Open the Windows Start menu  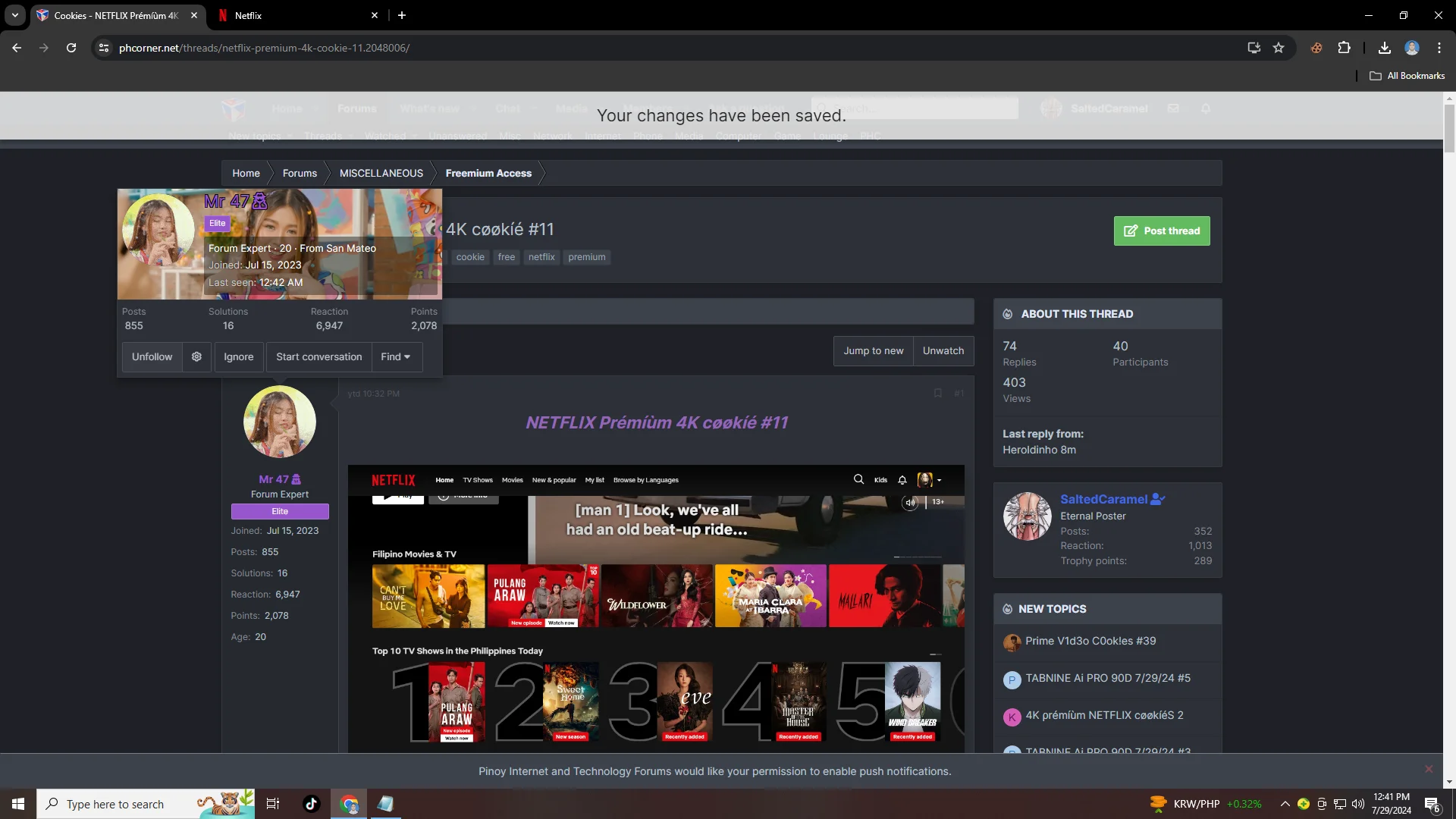[x=18, y=804]
